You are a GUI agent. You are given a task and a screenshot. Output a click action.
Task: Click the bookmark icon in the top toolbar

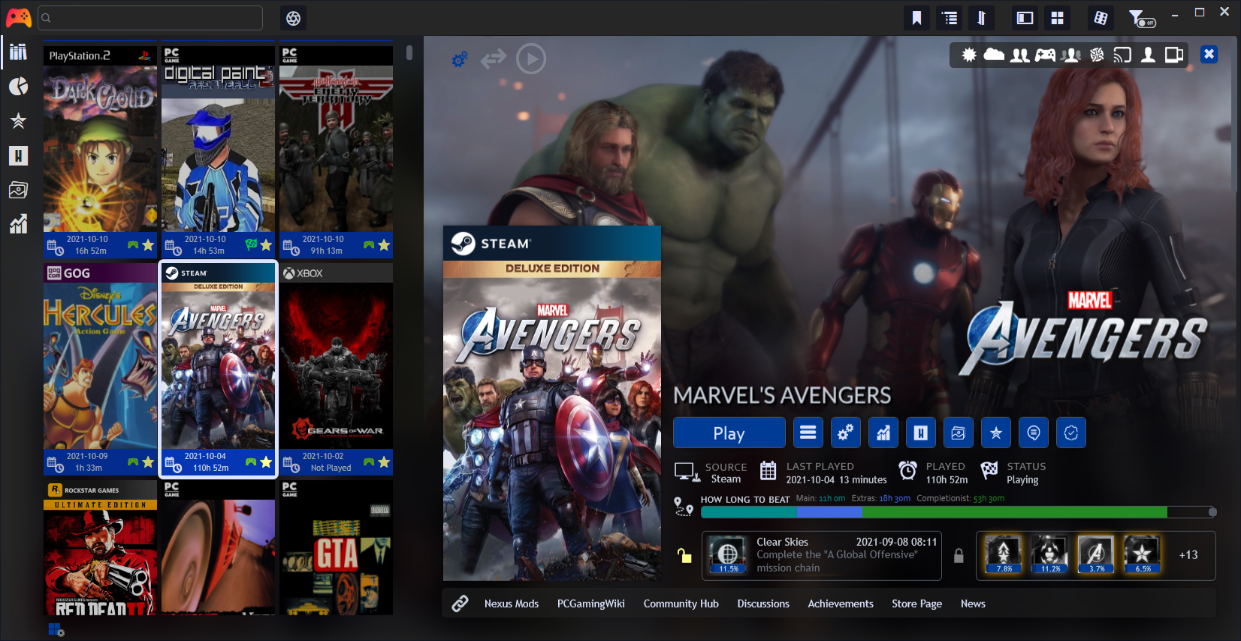[916, 18]
